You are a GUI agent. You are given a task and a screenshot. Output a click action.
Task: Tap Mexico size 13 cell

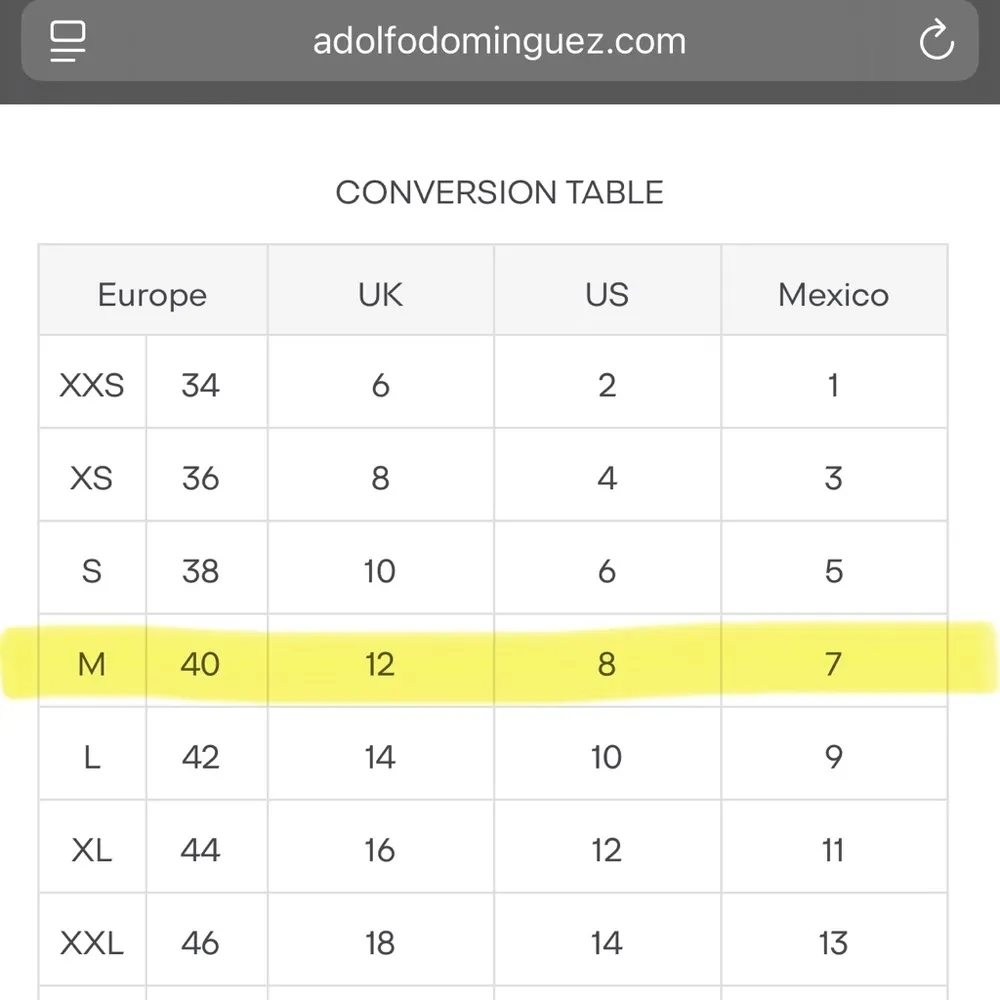pyautogui.click(x=833, y=943)
